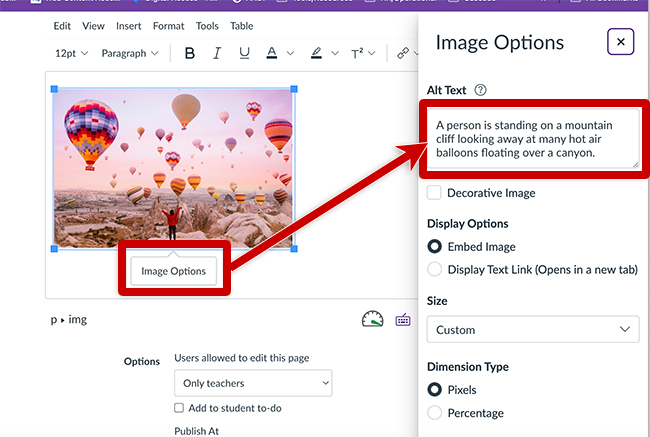The image size is (650, 437).
Task: Expand the text color options arrow
Action: click(x=291, y=53)
